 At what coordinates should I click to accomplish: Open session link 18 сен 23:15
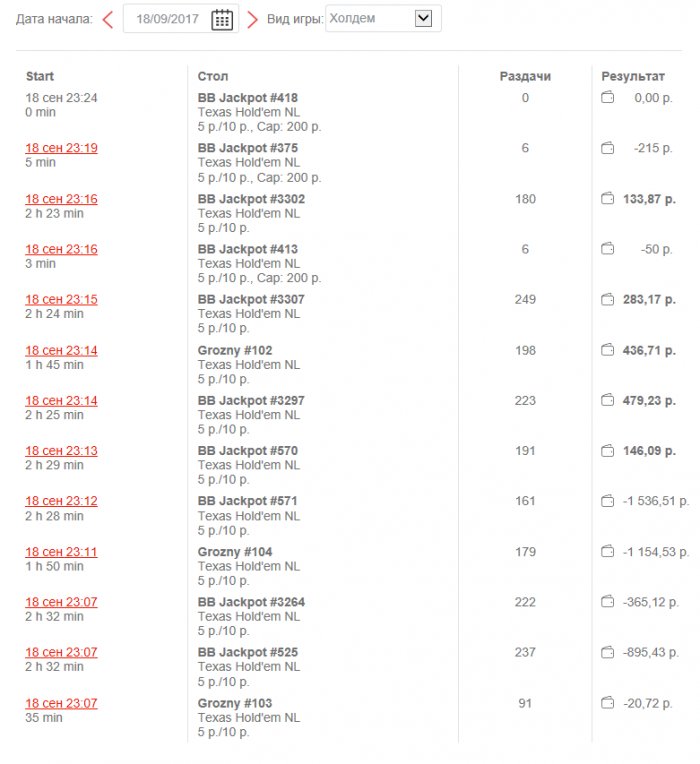tap(61, 299)
